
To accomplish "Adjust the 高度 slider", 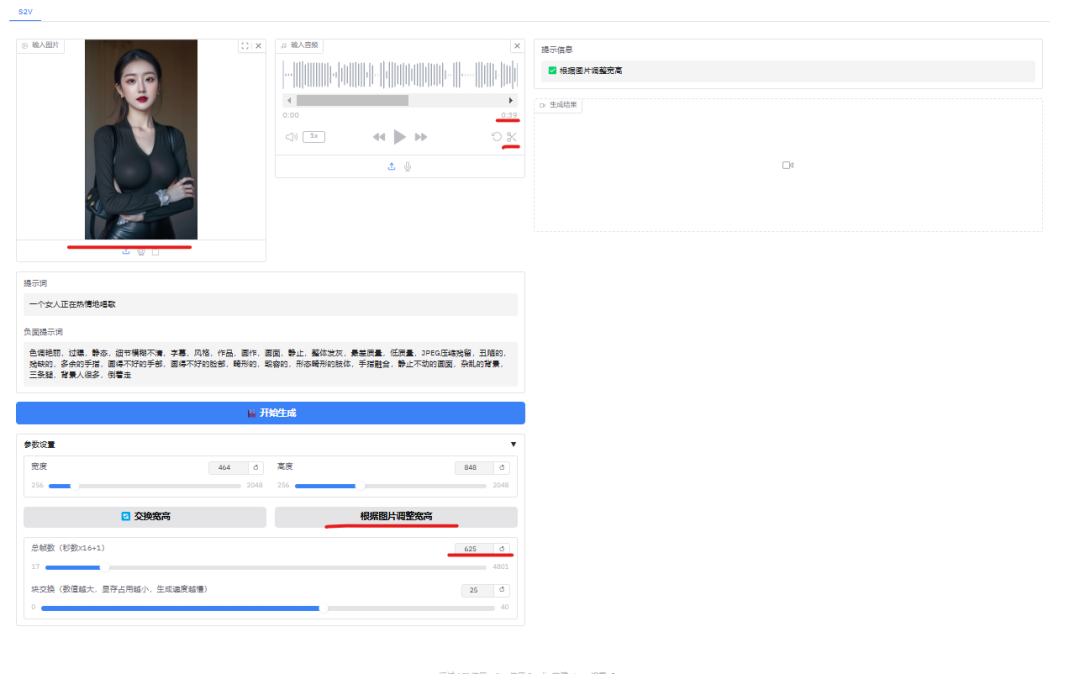I will [391, 486].
